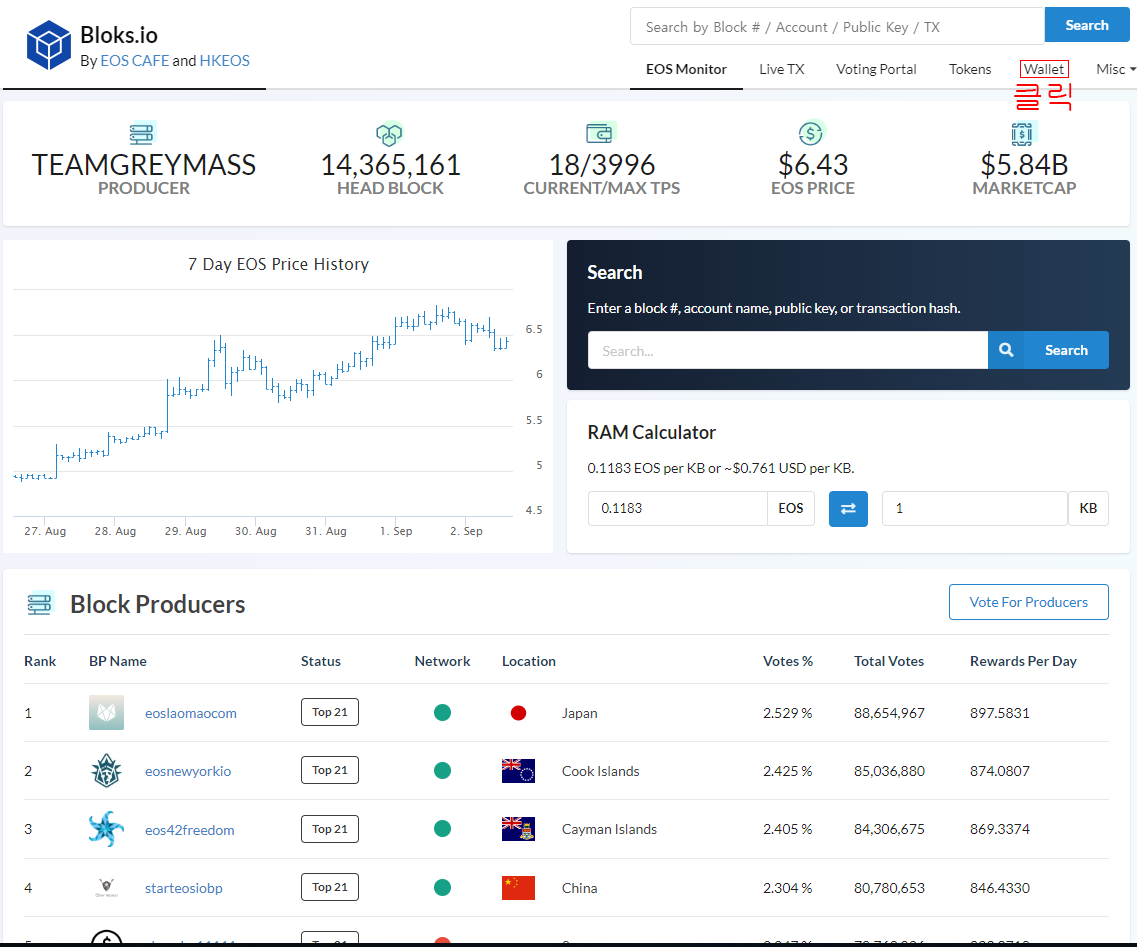Click the EOS price dollar icon
The height and width of the screenshot is (947, 1137).
(x=811, y=133)
